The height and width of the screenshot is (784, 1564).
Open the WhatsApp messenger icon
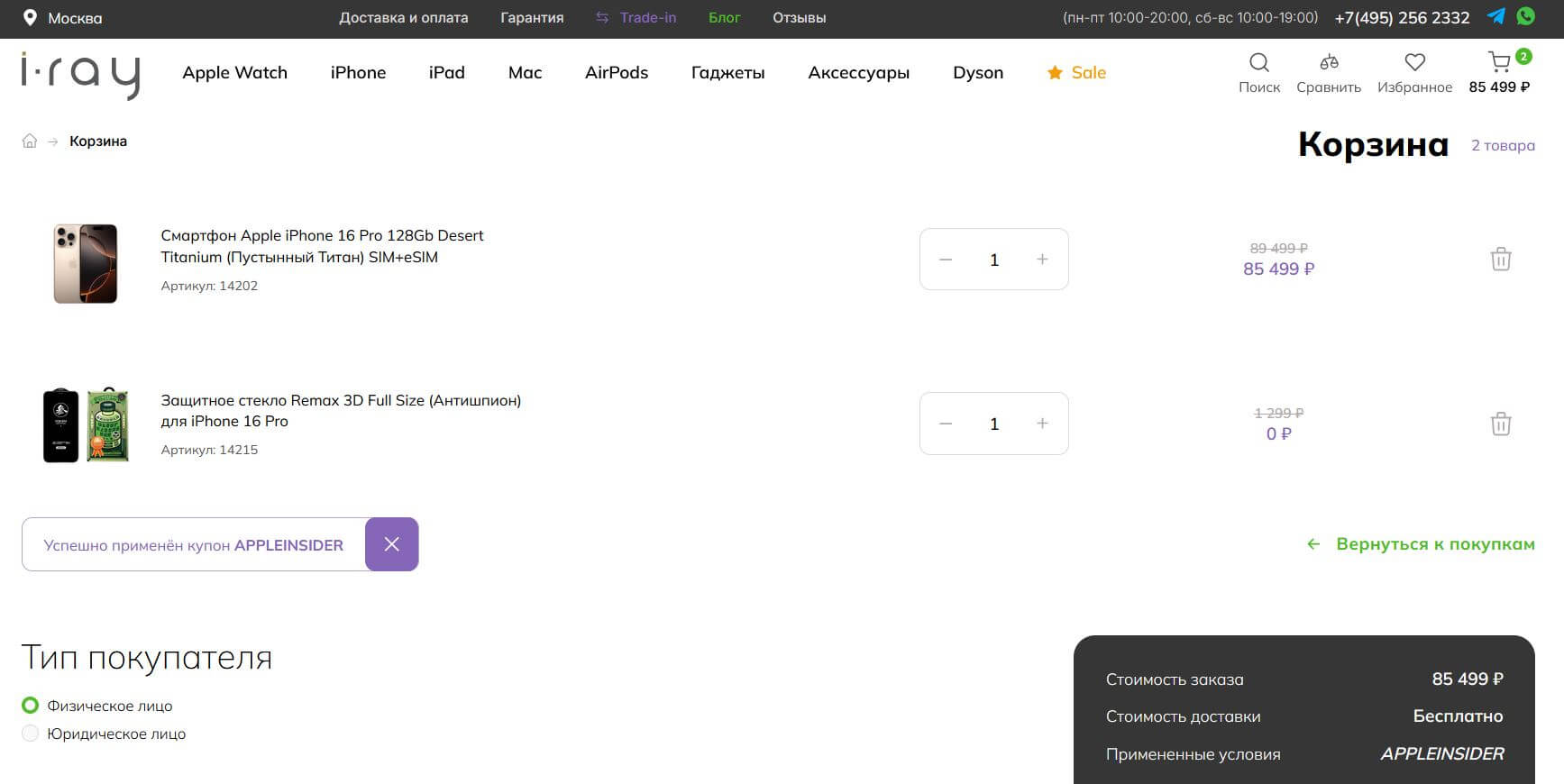1525,16
